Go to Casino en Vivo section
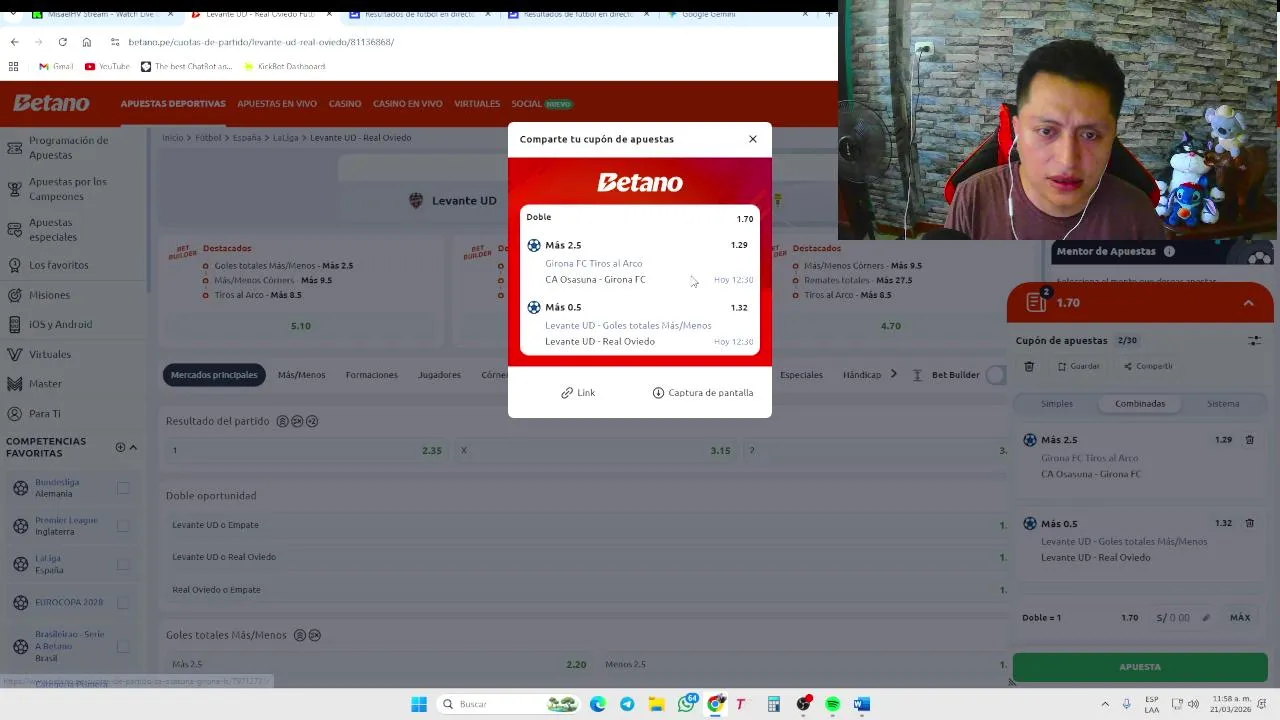1280x720 pixels. 407,104
